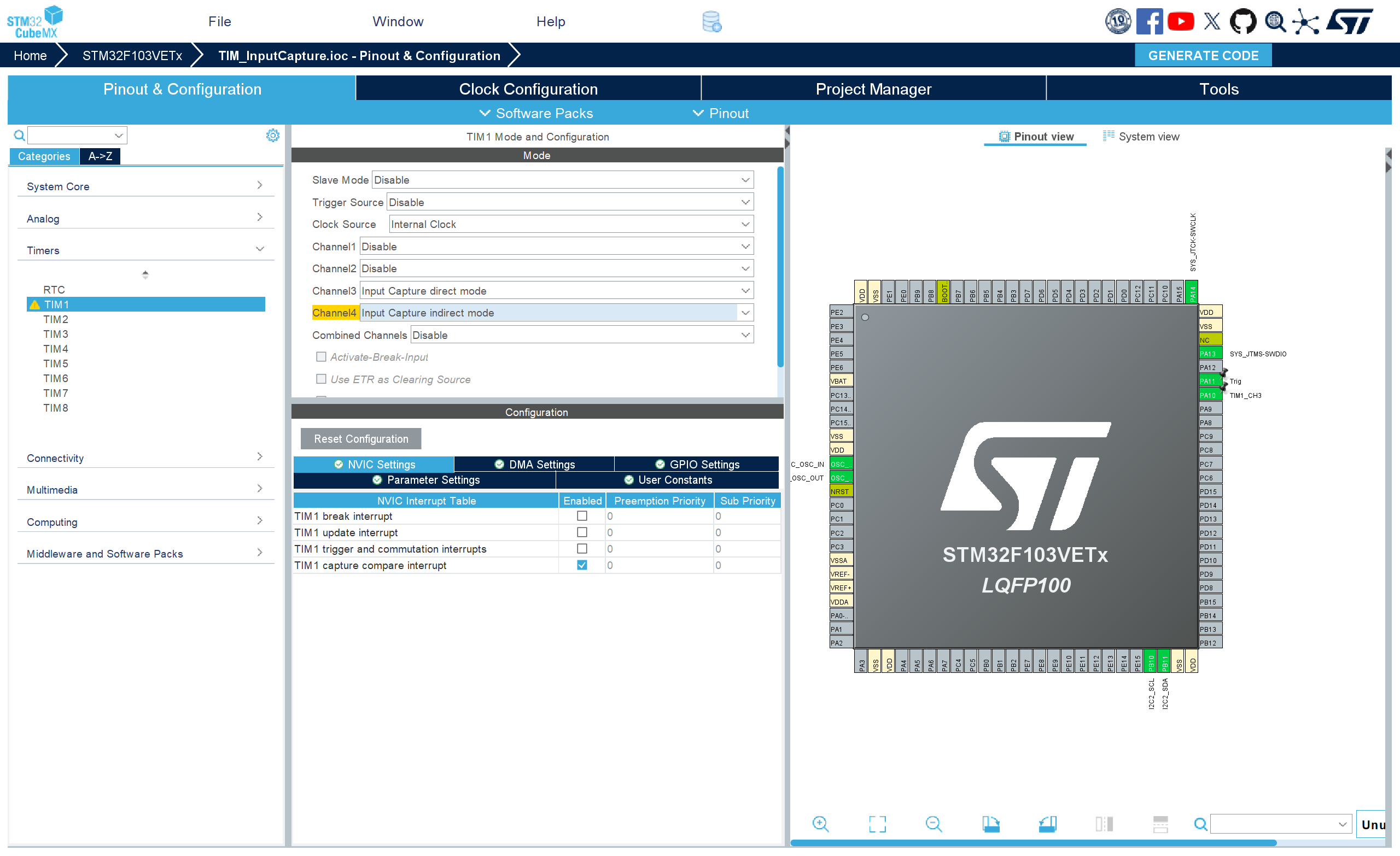
Task: Click the Mode panel vertical scrollbar
Action: 780,267
